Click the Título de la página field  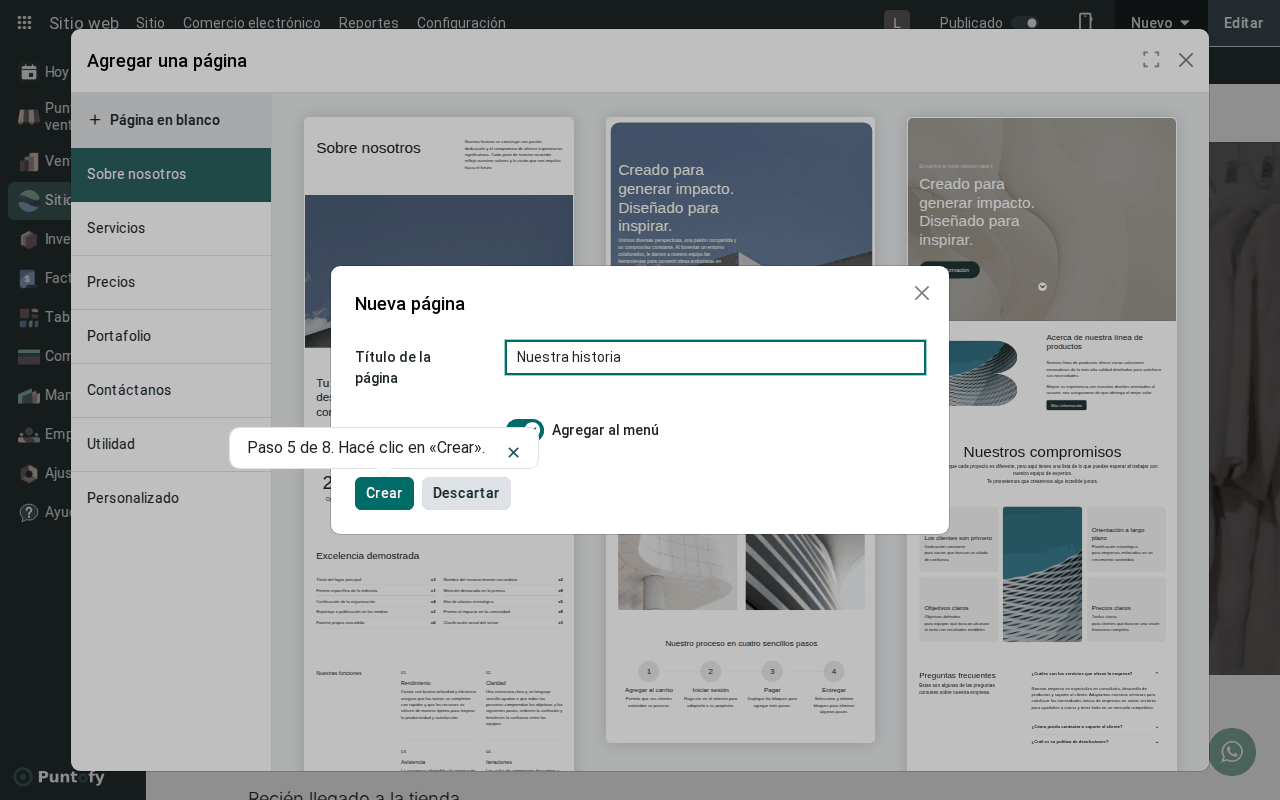point(715,357)
